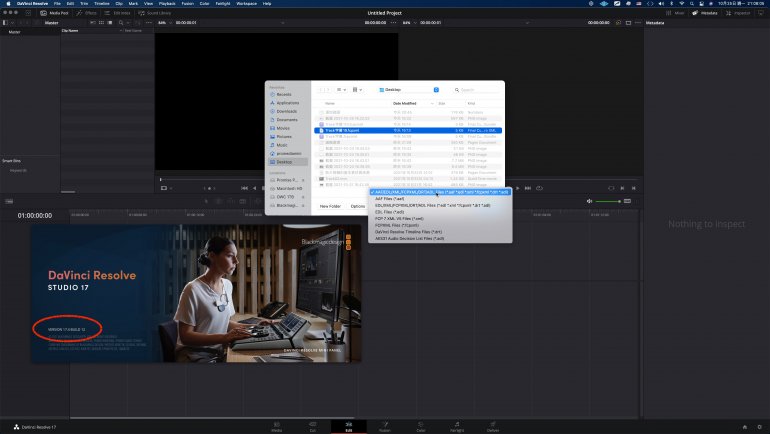Viewport: 770px width, 434px height.
Task: Click the New Folder button
Action: point(330,206)
